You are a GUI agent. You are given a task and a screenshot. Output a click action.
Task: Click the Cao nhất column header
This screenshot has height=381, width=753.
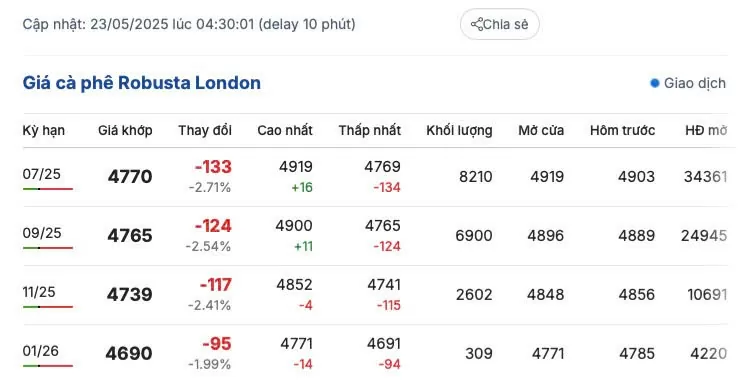(285, 130)
